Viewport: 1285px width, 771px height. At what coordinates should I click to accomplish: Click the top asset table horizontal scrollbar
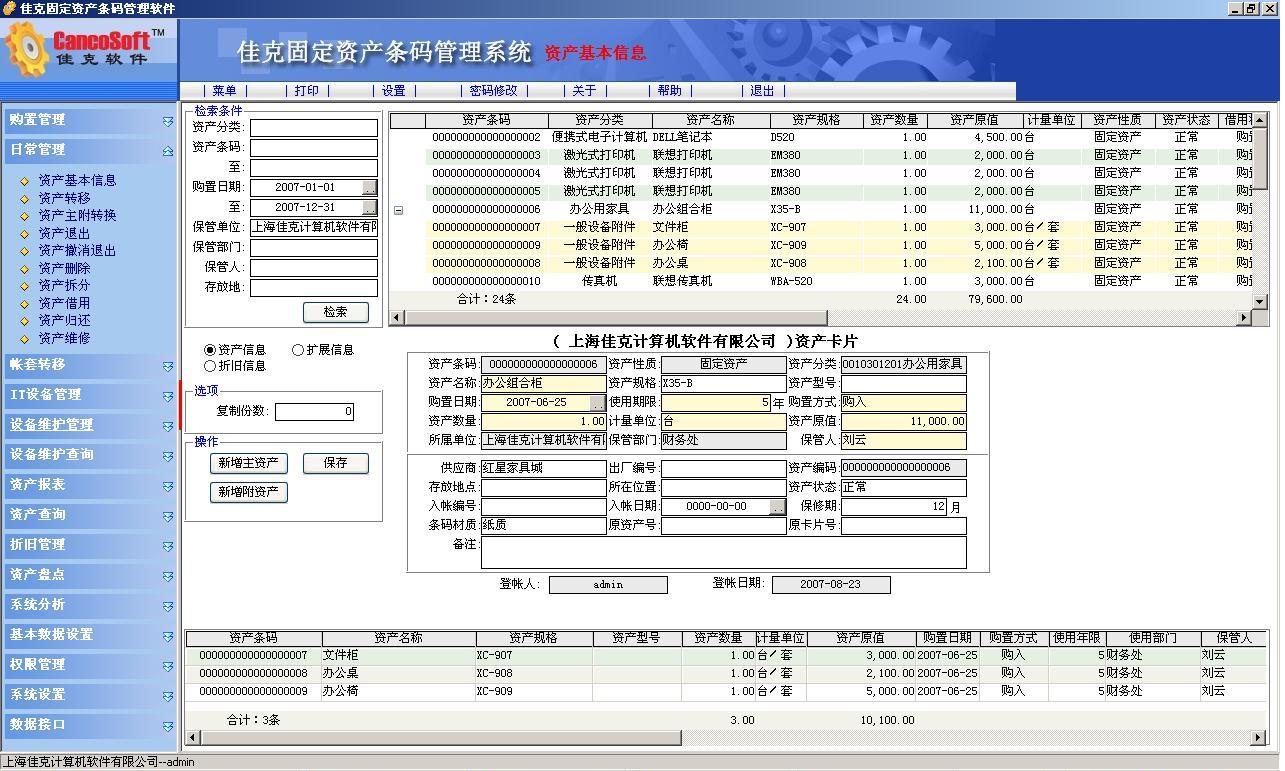click(820, 317)
